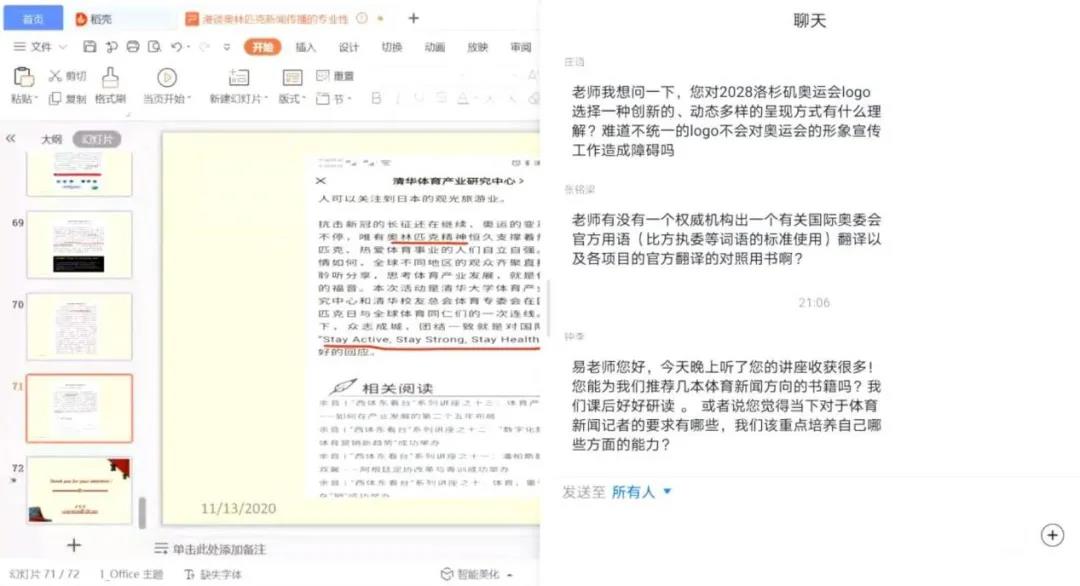
Task: Click the Missing Fonts 缺失字体 status item
Action: click(x=213, y=574)
